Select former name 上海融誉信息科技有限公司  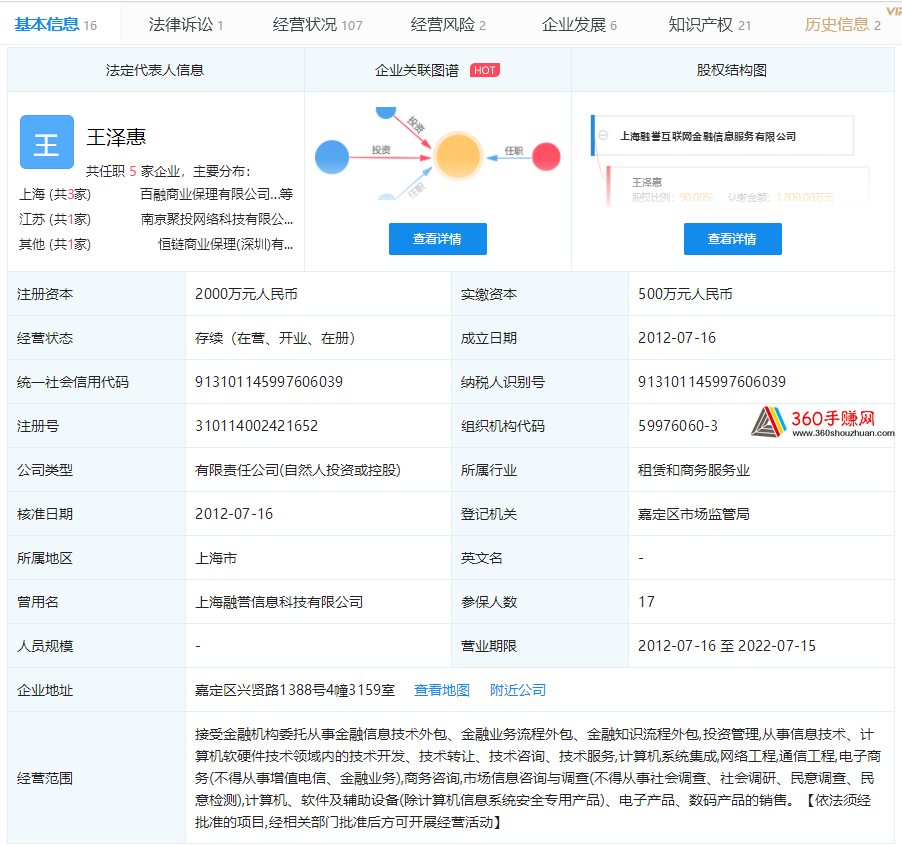point(279,602)
